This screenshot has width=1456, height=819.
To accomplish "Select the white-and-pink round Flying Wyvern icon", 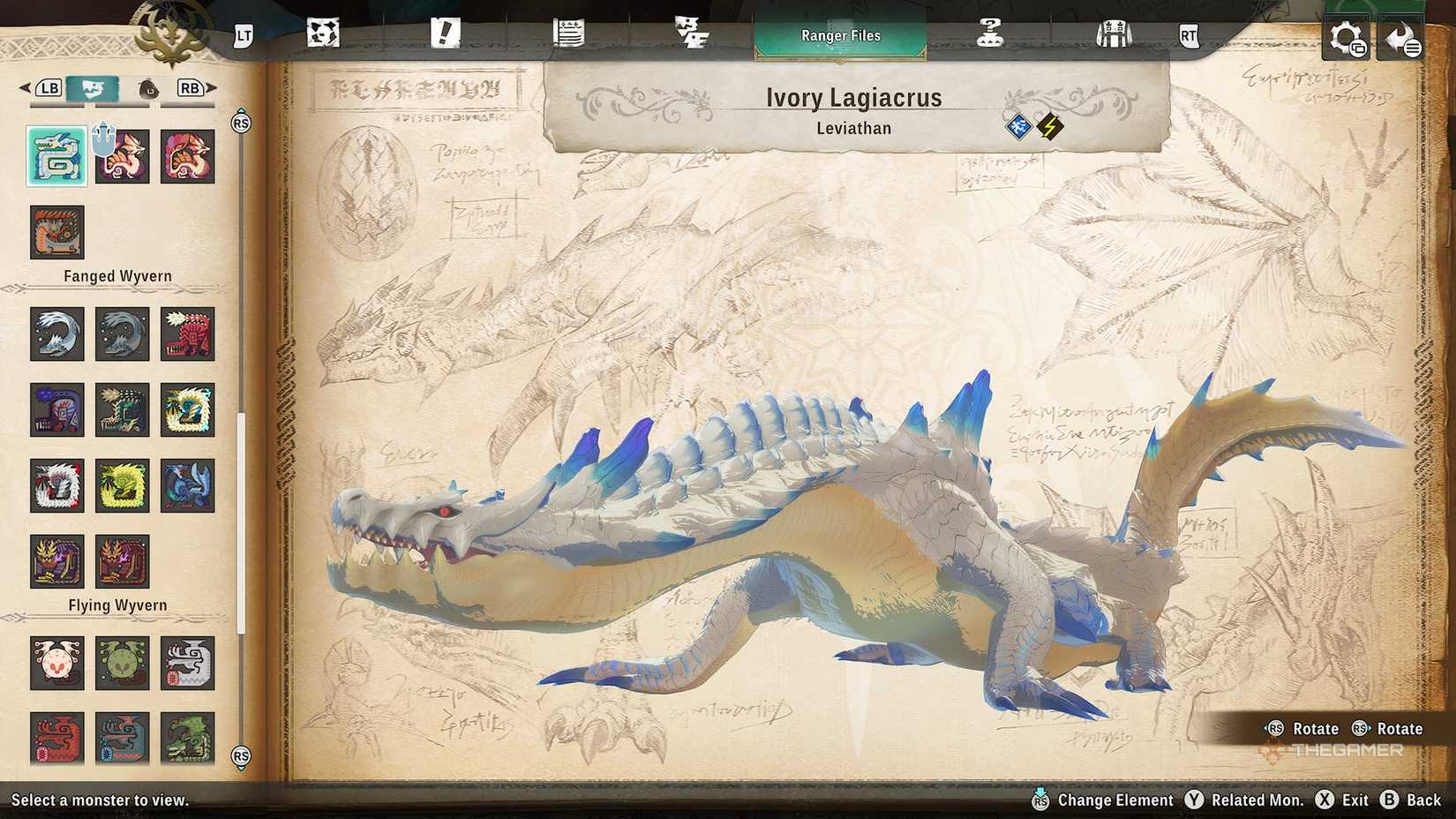I will pos(57,663).
